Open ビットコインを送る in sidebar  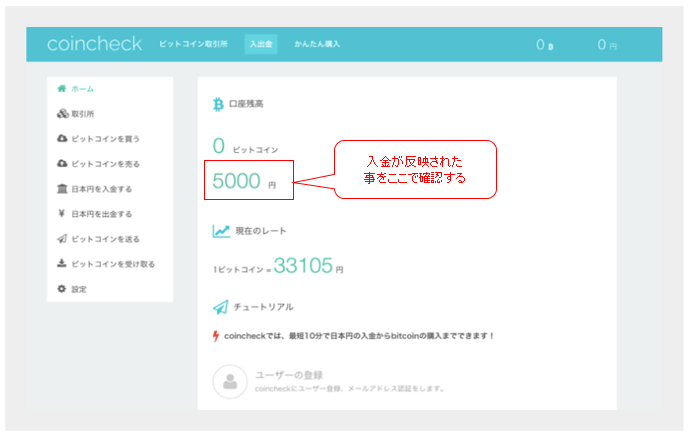pyautogui.click(x=105, y=239)
